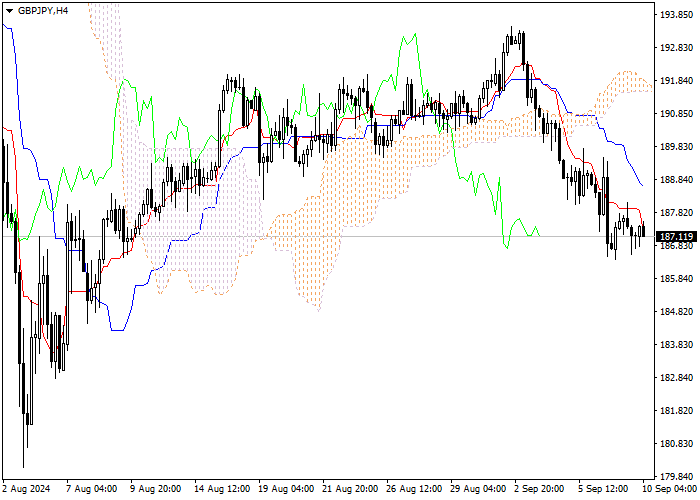Click the 189.830 price axis label
The width and height of the screenshot is (700, 500).
pyautogui.click(x=676, y=147)
